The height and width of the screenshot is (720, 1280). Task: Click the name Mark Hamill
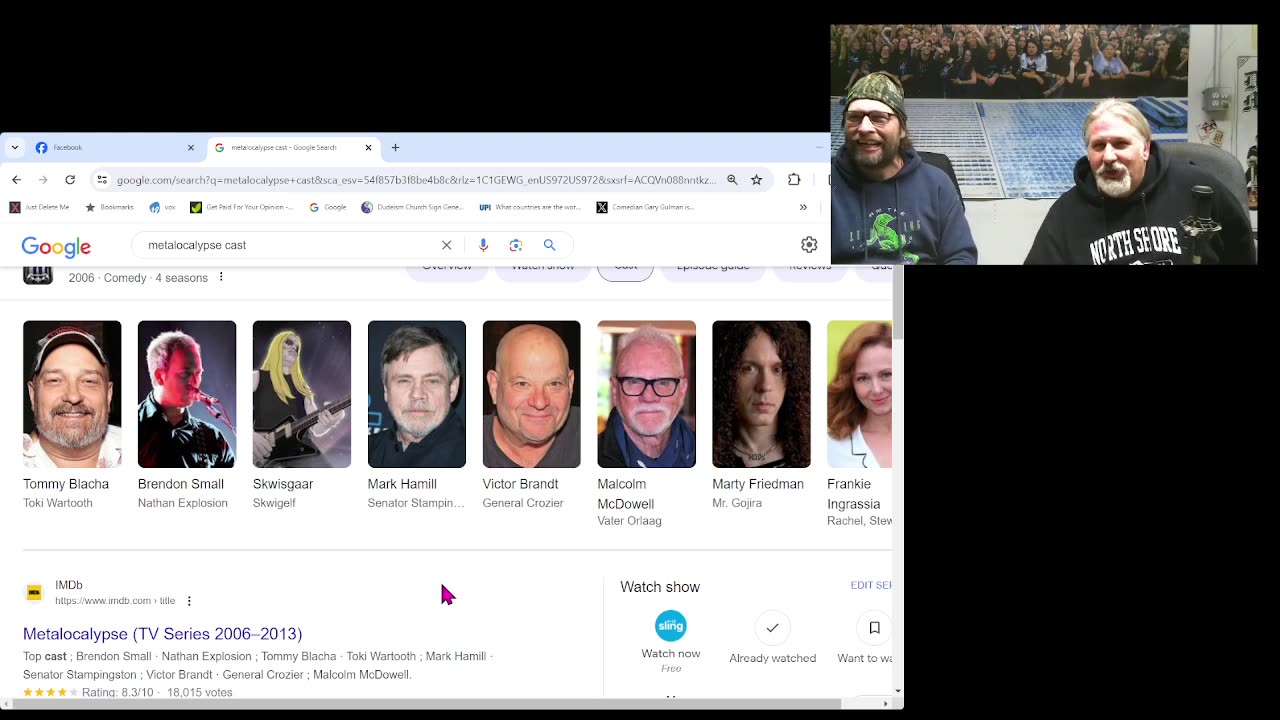(x=402, y=484)
